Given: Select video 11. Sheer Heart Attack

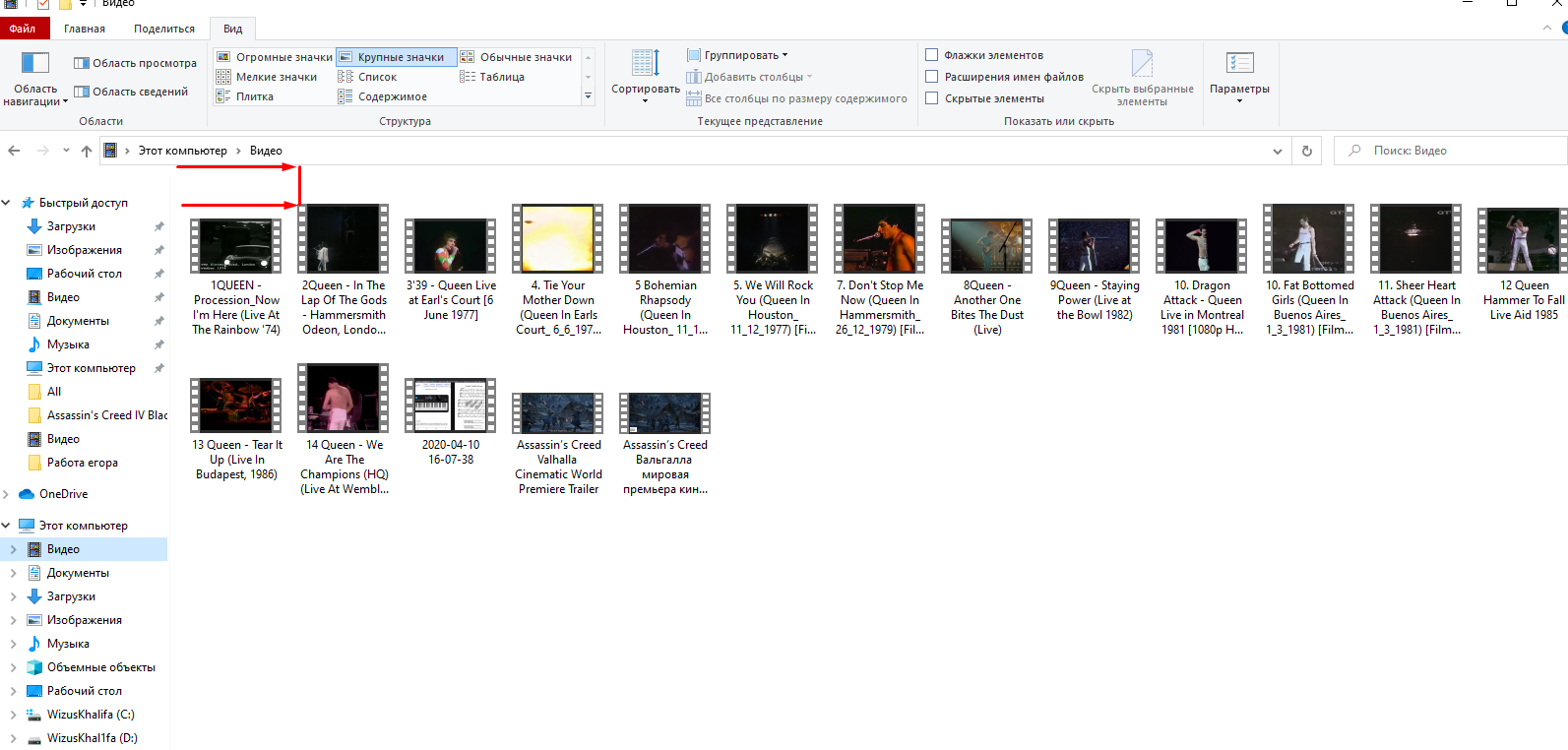Looking at the screenshot, I should tap(1416, 271).
